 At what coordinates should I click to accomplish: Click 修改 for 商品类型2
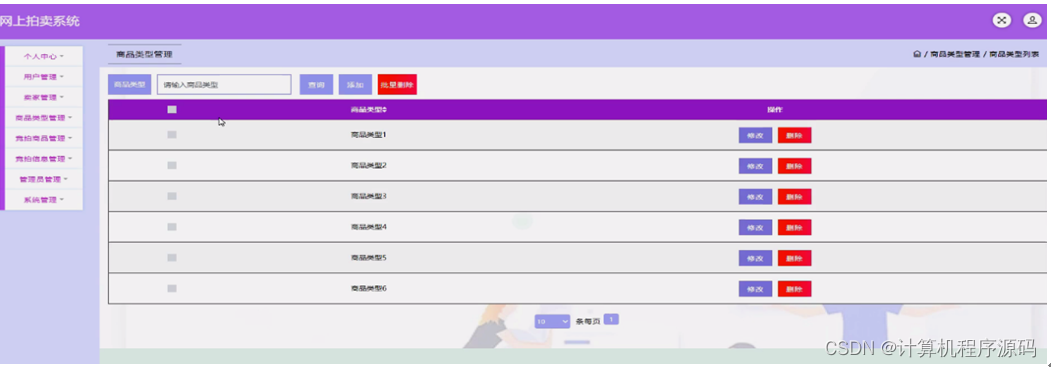[755, 166]
